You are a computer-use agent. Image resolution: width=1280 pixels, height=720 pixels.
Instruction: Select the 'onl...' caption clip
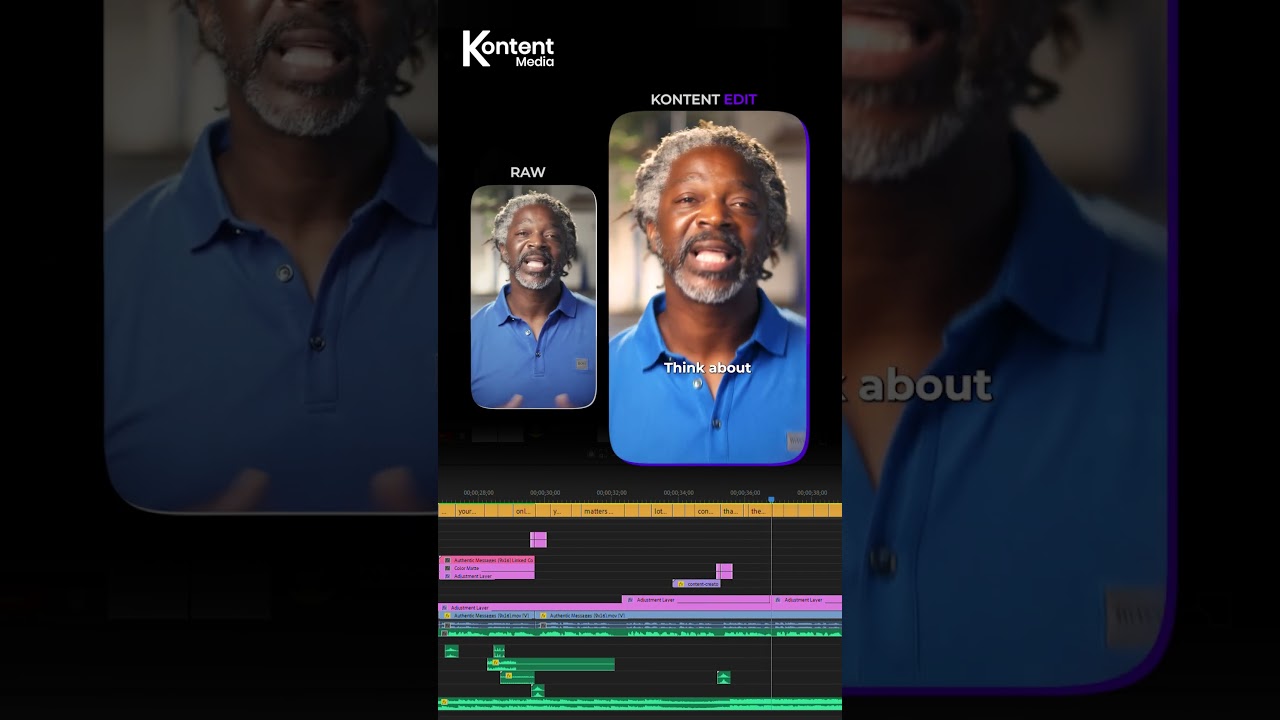click(x=525, y=511)
